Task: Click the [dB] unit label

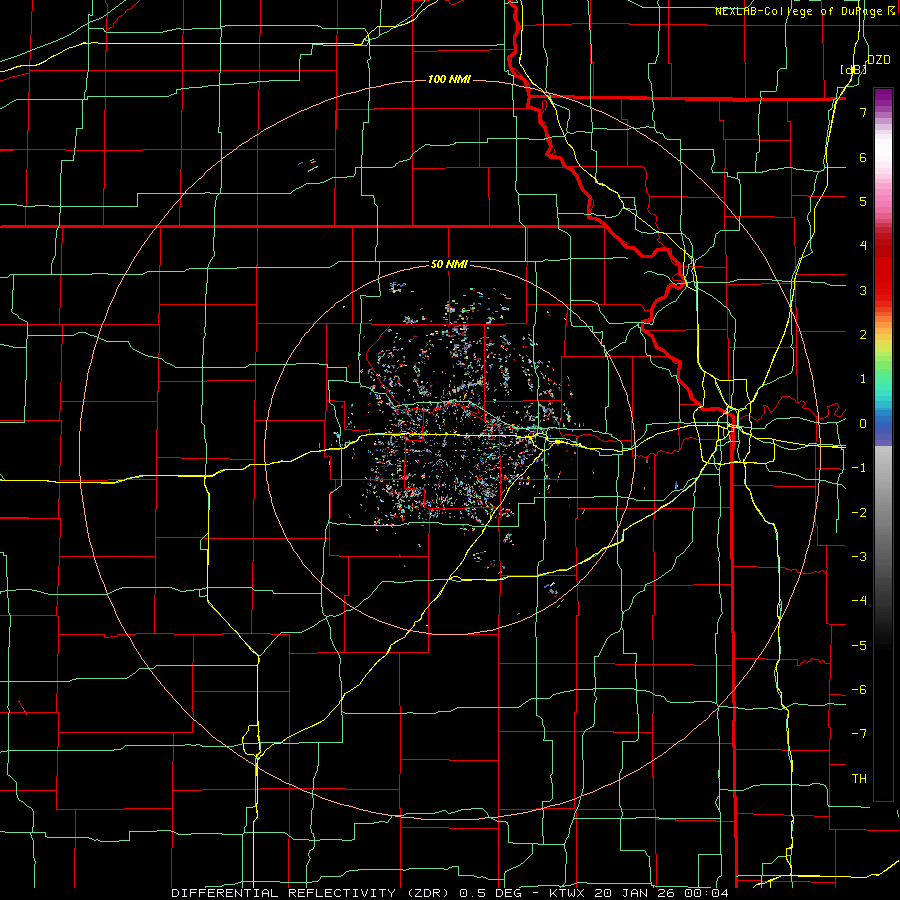Action: point(853,69)
